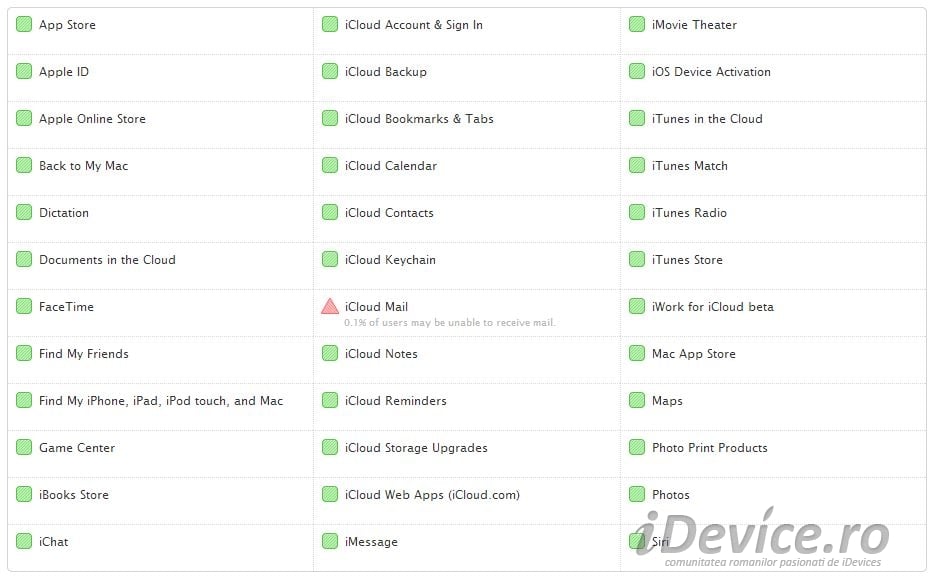Click the status icon next to iCloud Contacts

330,212
